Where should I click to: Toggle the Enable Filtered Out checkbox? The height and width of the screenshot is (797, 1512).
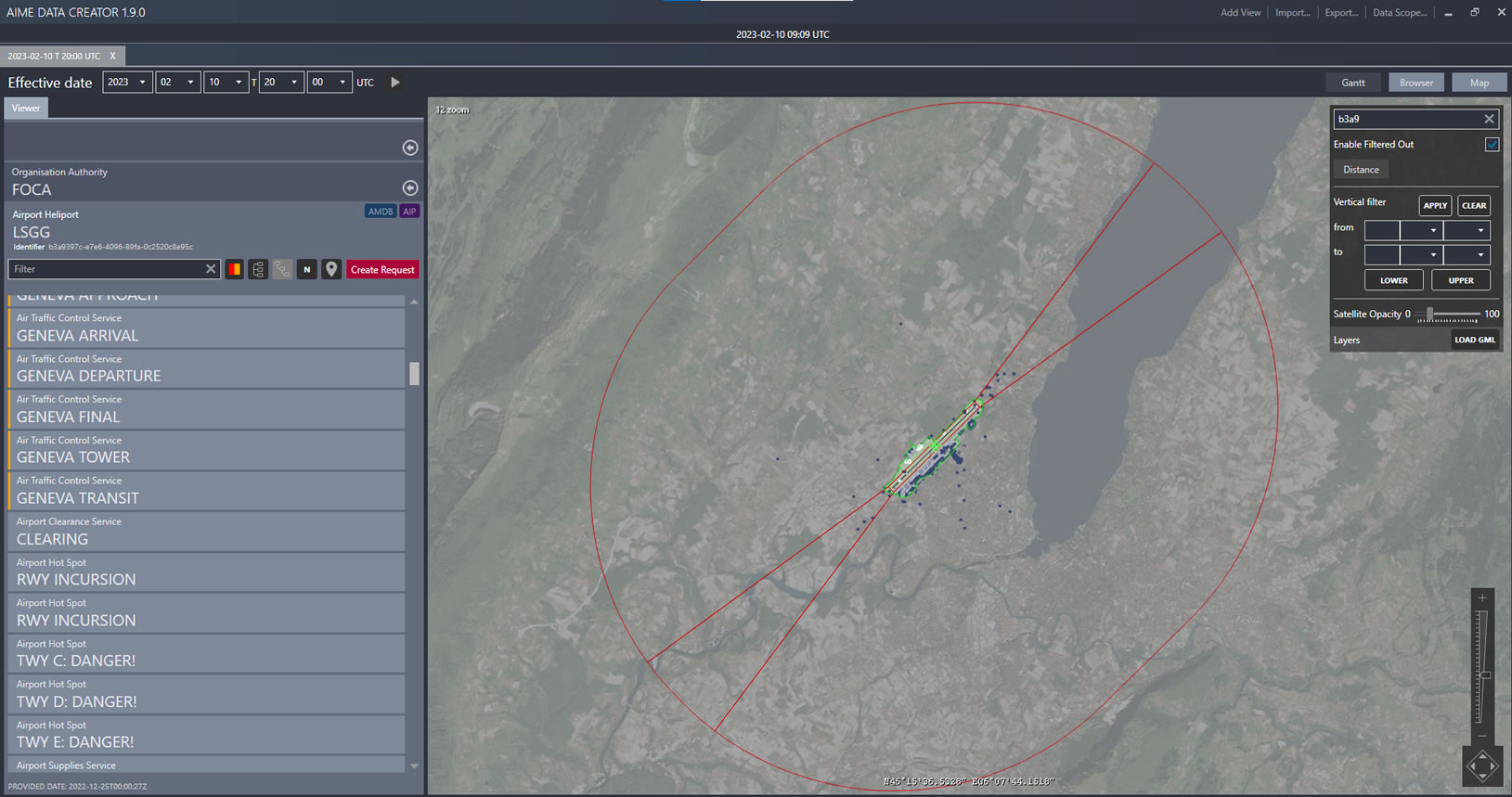[x=1492, y=145]
